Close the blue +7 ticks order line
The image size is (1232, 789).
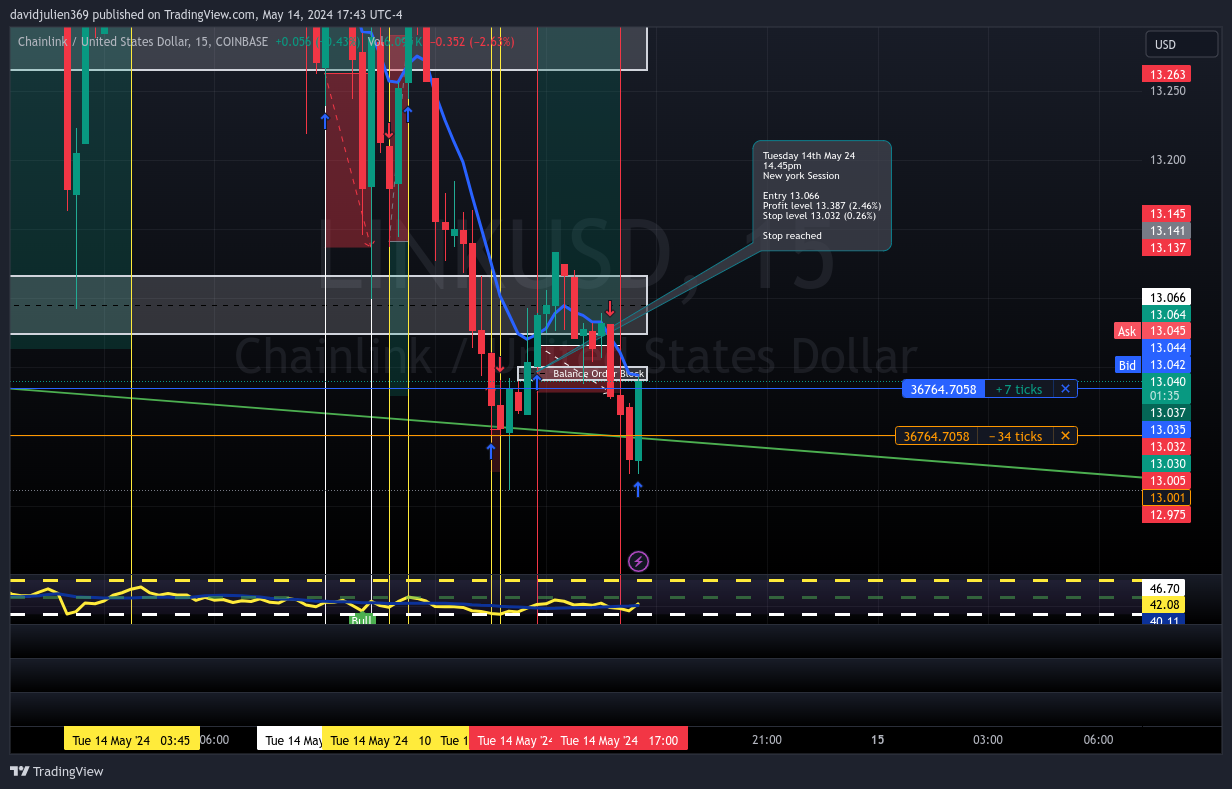click(x=1065, y=389)
